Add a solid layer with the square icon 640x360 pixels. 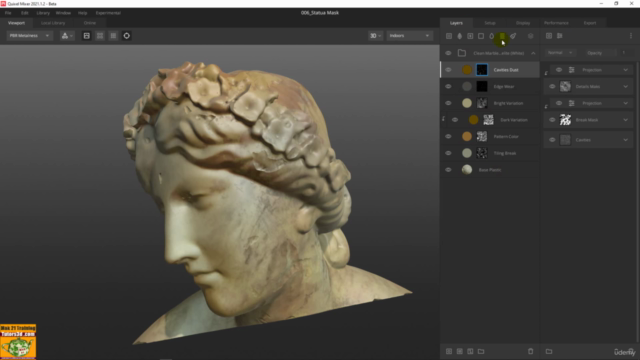coord(481,36)
